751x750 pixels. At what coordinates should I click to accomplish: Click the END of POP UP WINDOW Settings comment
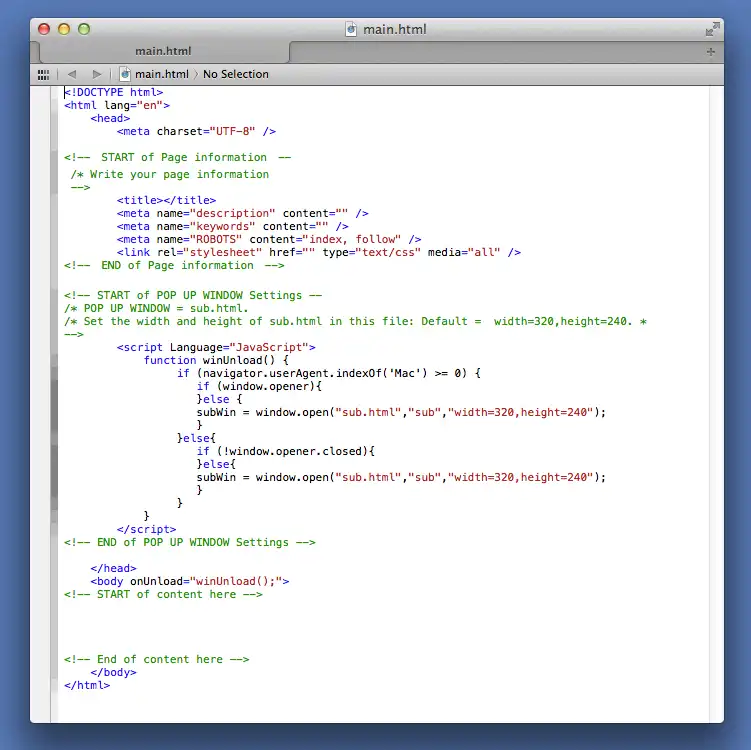tap(190, 542)
